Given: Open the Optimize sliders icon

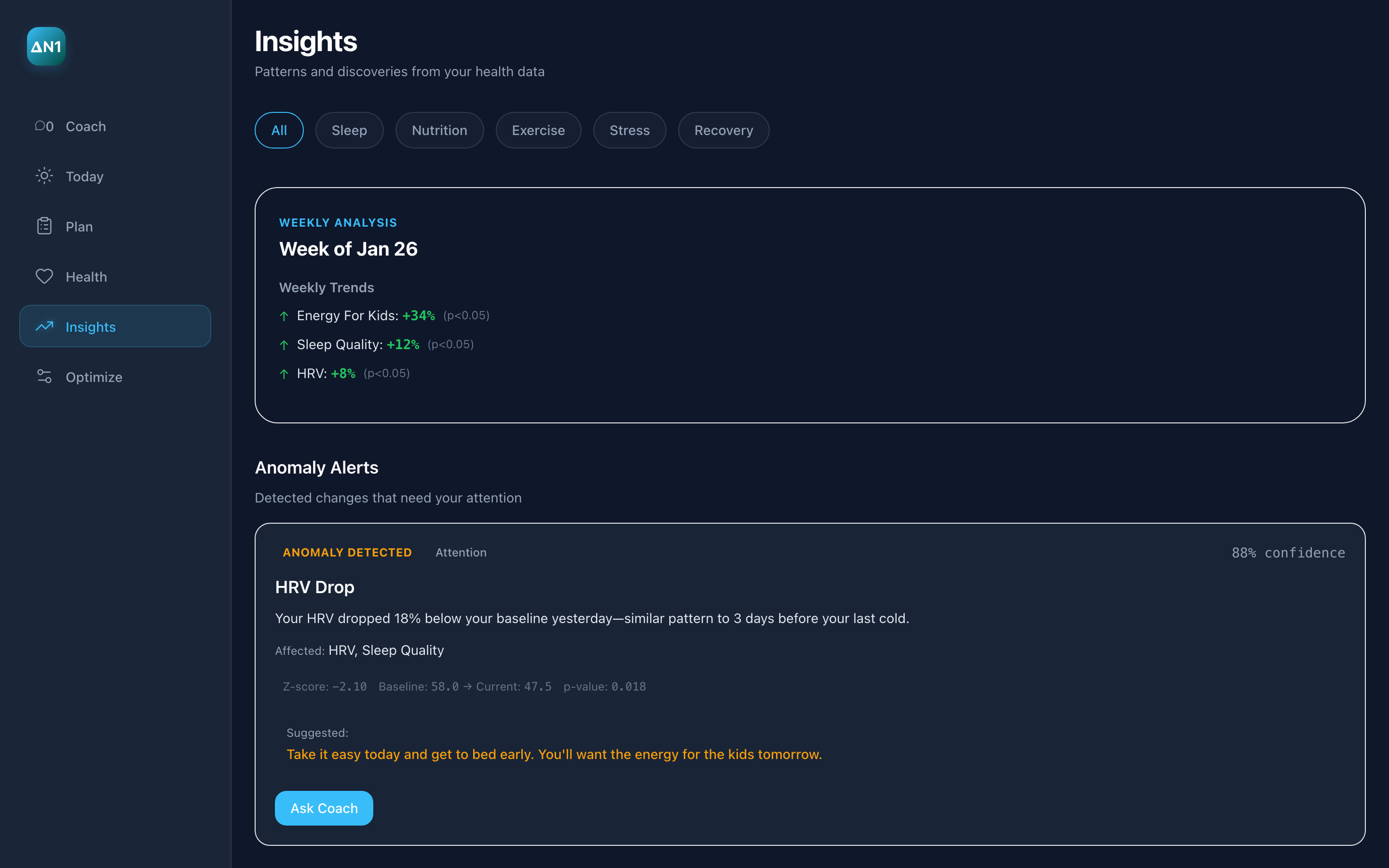Looking at the screenshot, I should pos(44,377).
